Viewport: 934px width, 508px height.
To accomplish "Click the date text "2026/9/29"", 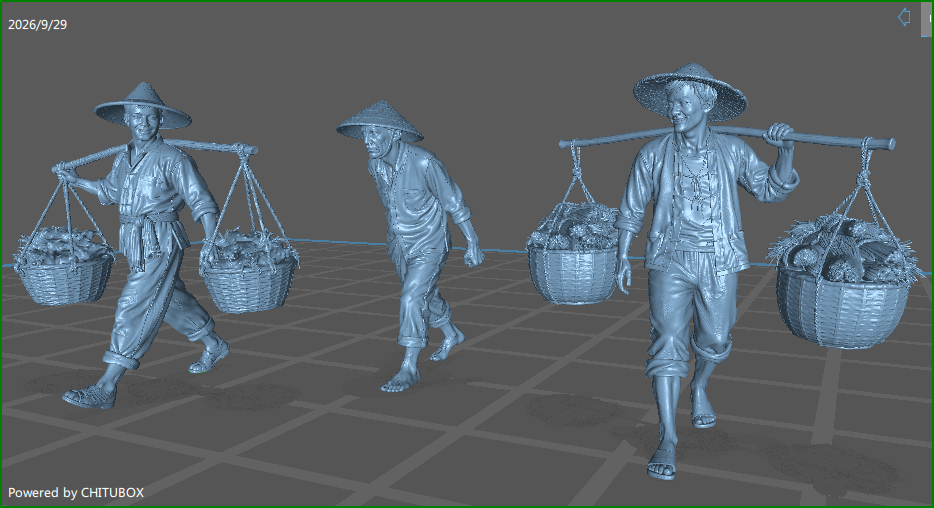I will 38,25.
